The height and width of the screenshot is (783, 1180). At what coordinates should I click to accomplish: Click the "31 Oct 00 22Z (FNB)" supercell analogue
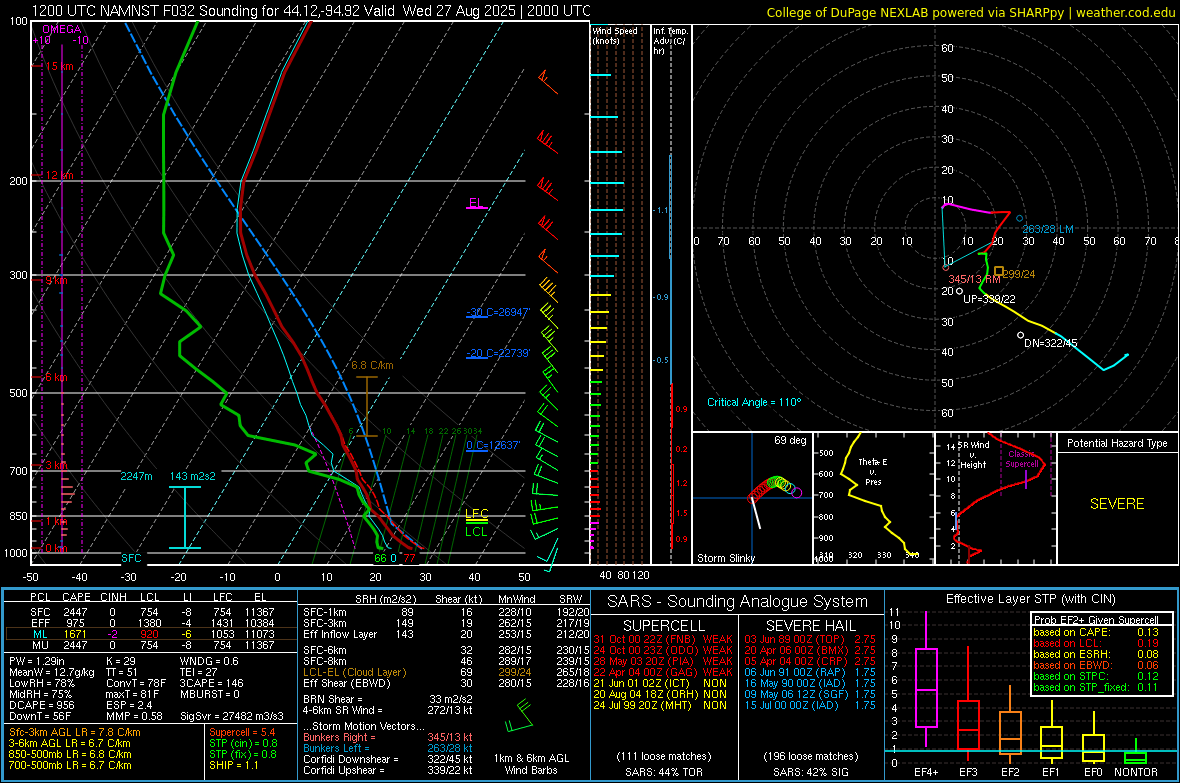coord(644,639)
